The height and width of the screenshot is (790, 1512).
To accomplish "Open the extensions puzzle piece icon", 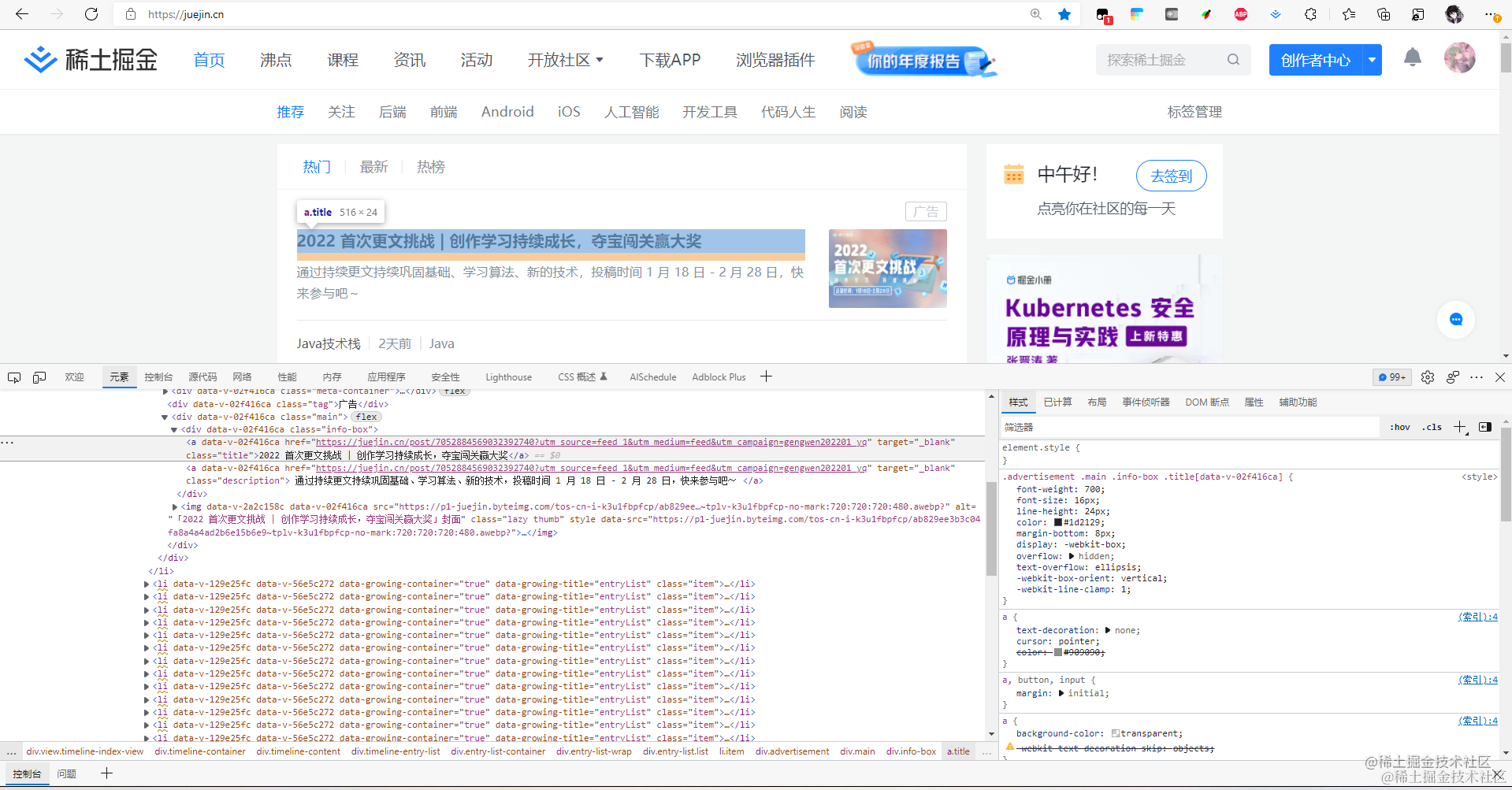I will coord(1310,14).
